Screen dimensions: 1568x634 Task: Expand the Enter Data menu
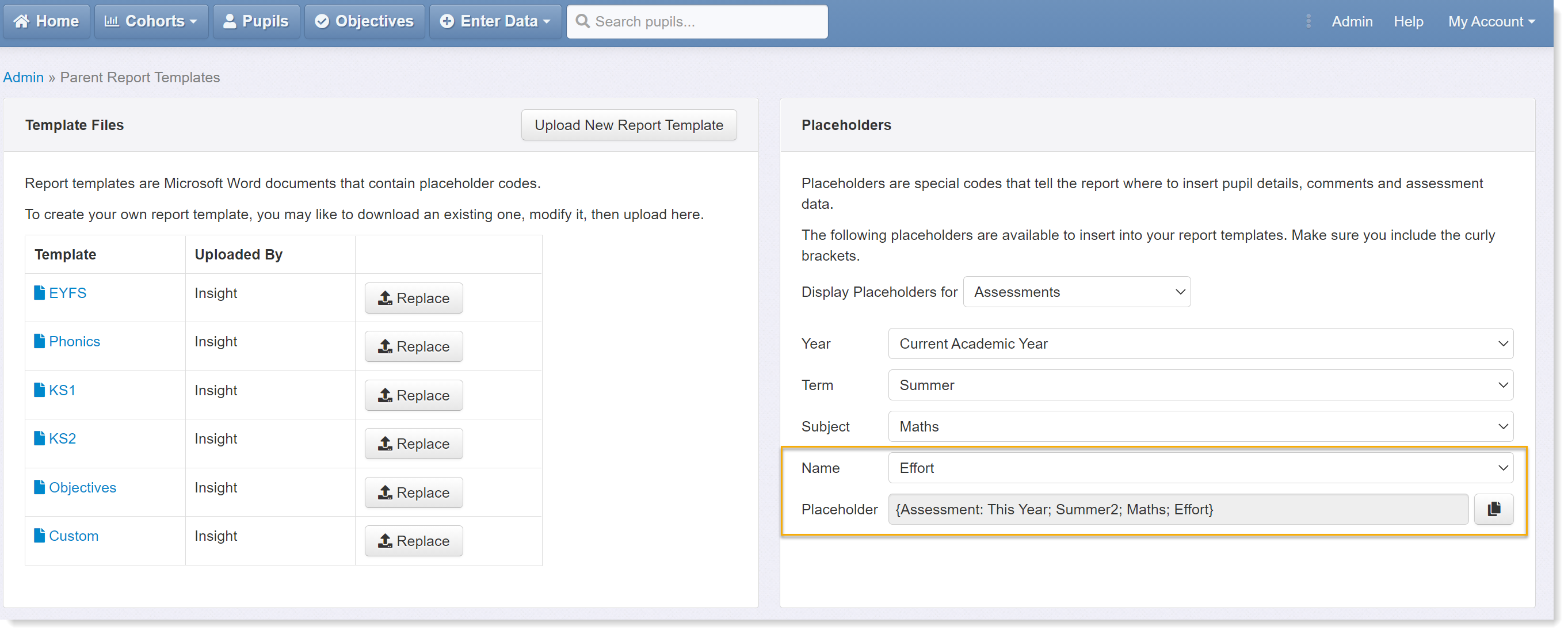[x=495, y=21]
